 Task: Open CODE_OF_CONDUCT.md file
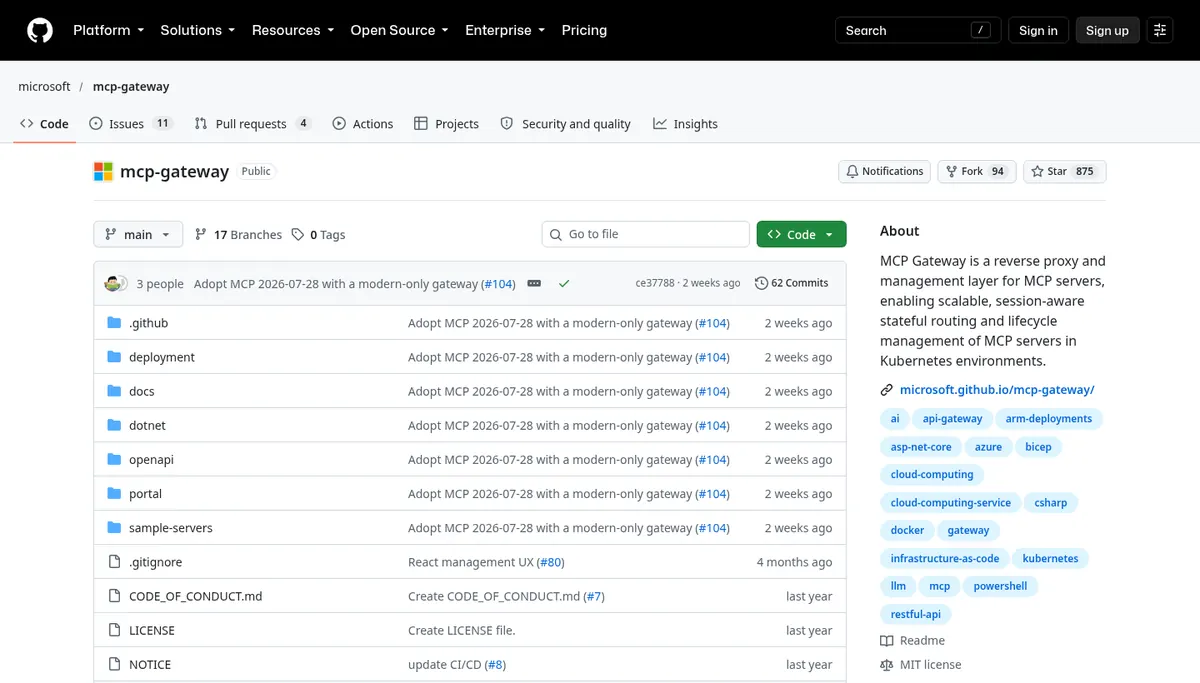(x=195, y=596)
